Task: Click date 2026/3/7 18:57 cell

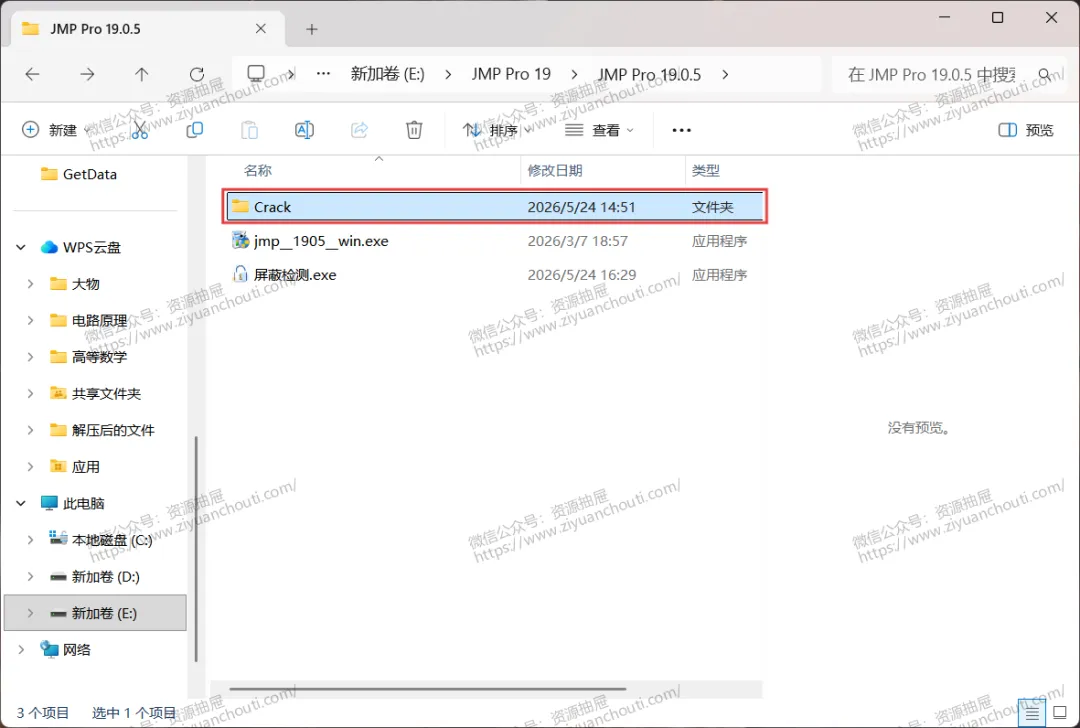Action: pos(577,241)
